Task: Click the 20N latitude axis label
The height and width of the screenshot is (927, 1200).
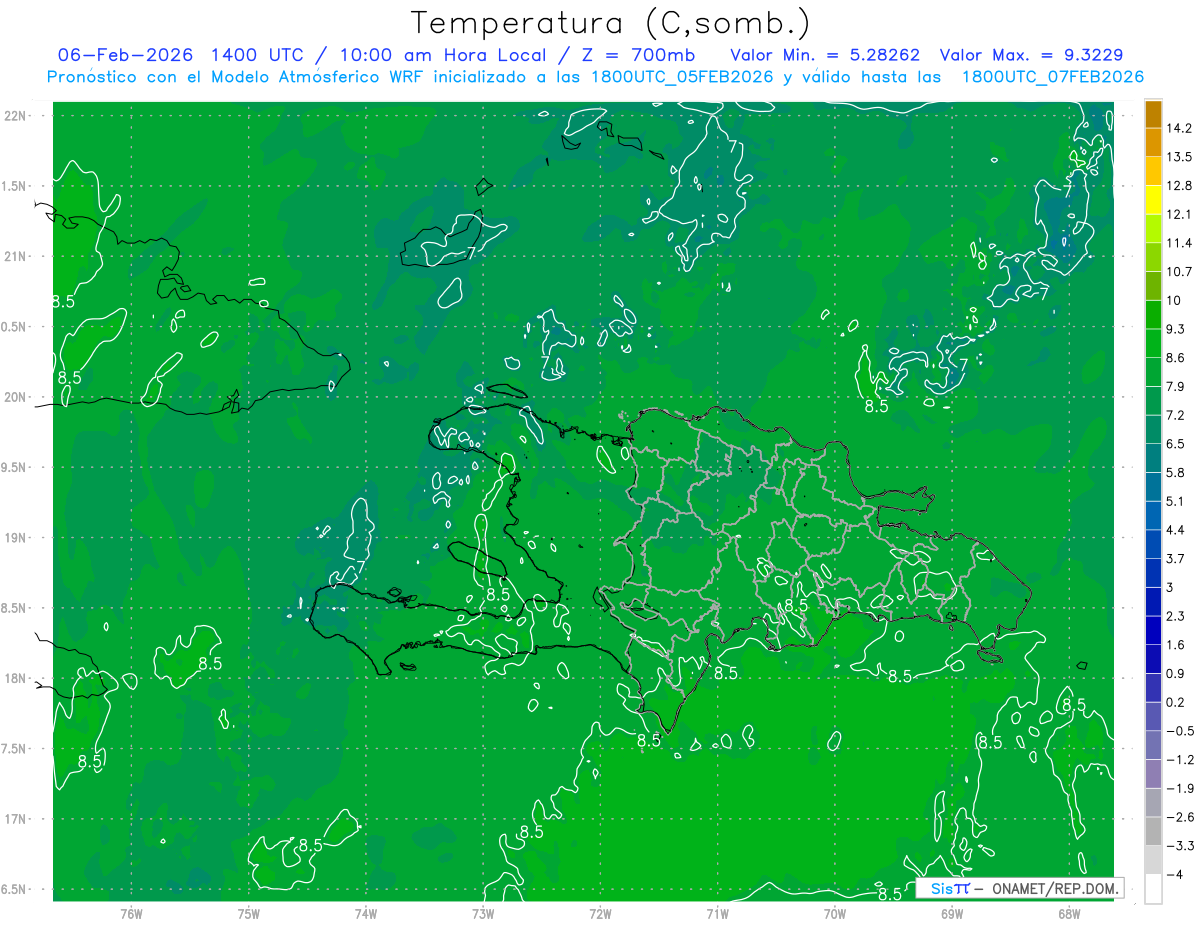Action: 15,397
